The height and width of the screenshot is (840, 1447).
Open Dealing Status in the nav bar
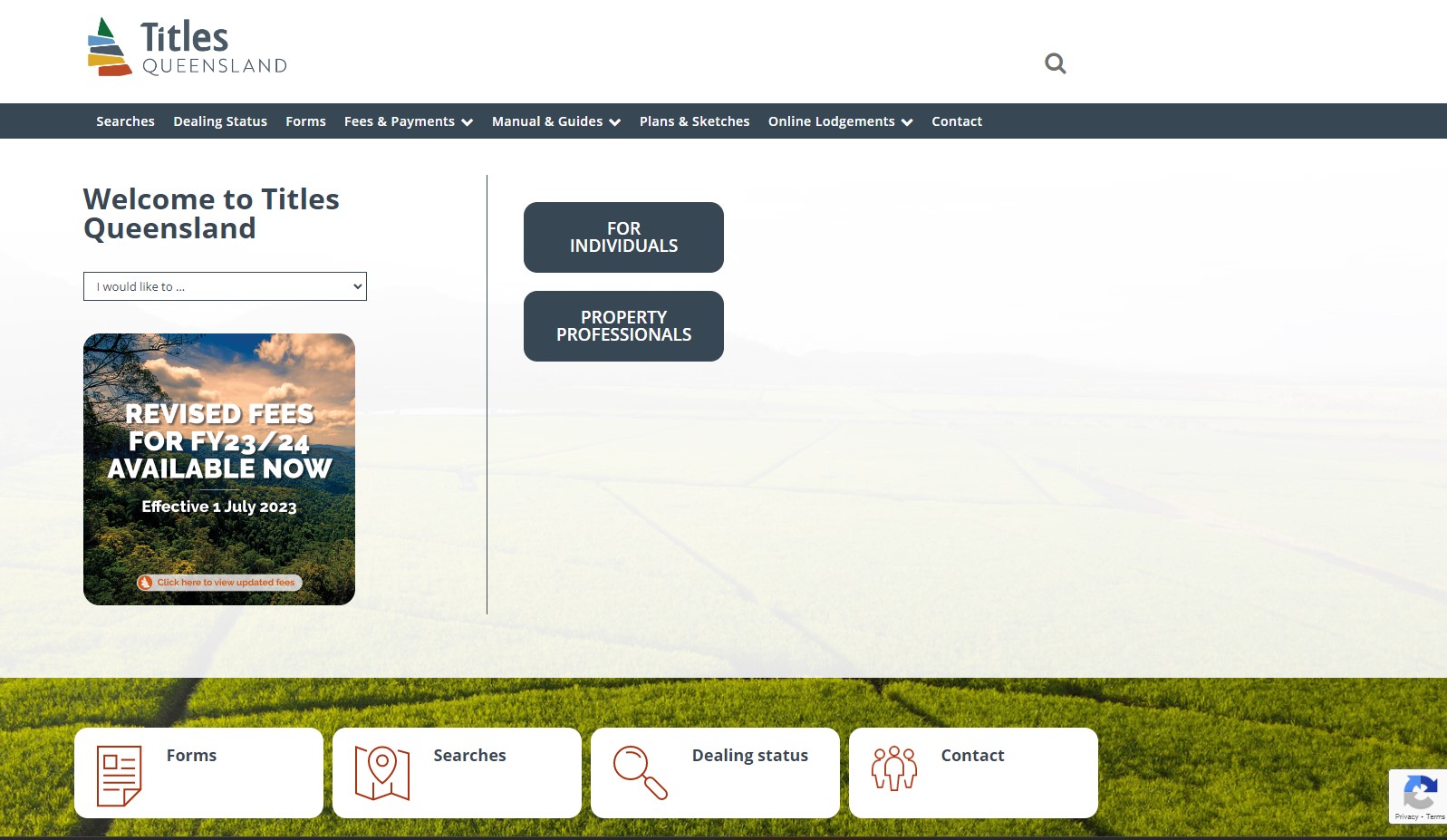(220, 121)
